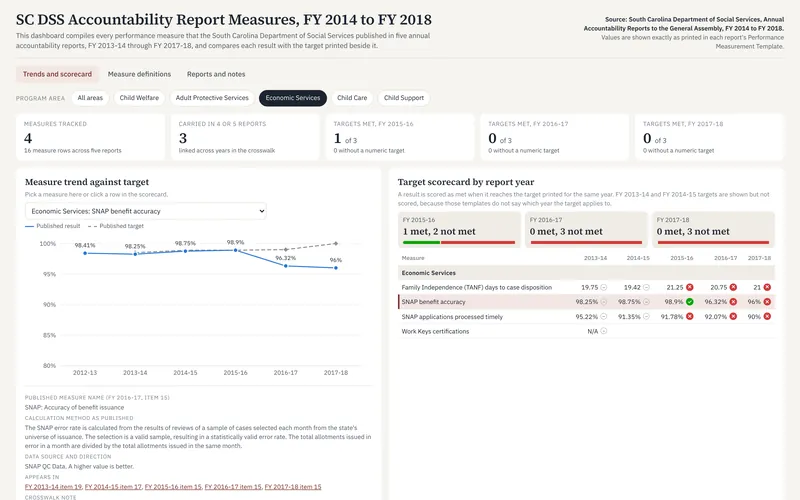Click the Published result legend entry
Screen dimensions: 800x500
[x=53, y=226]
